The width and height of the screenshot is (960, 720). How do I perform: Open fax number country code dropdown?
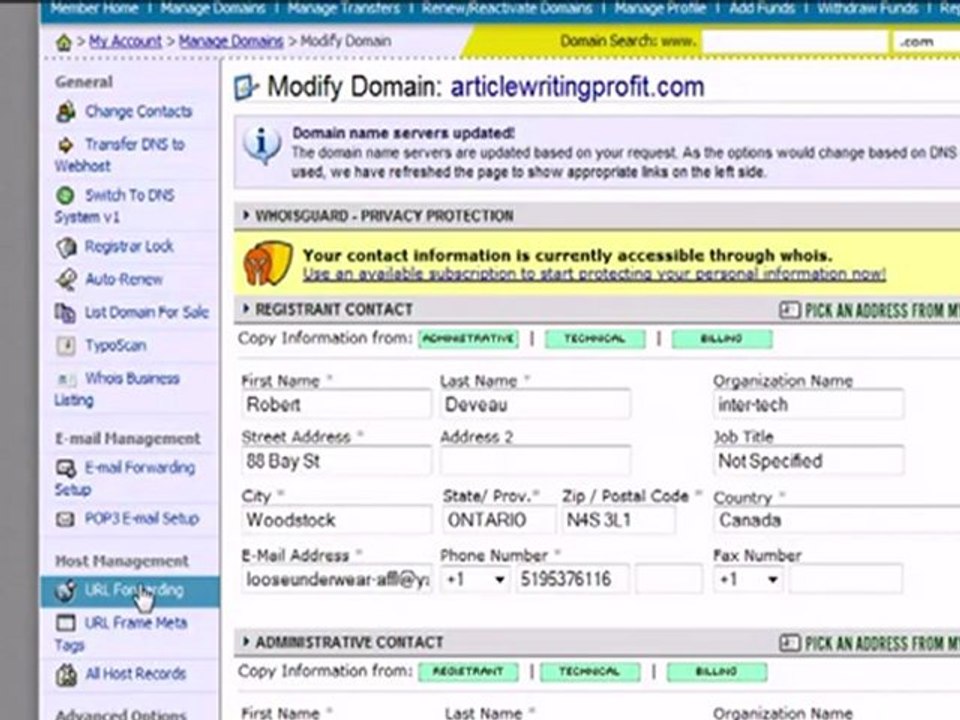point(748,579)
